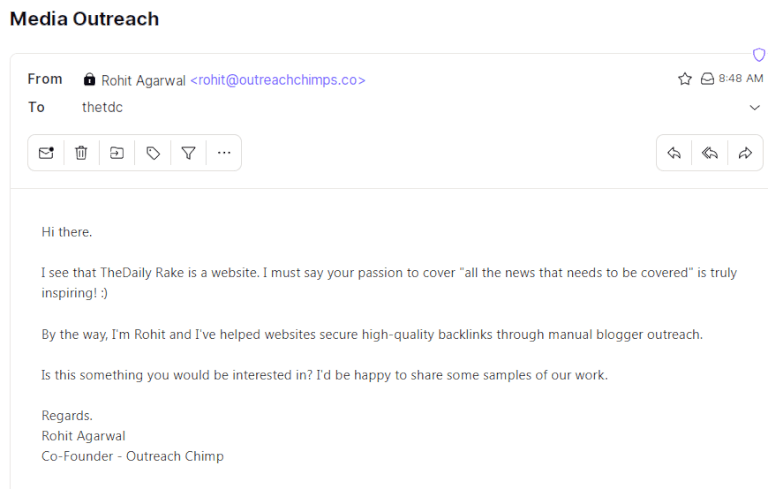This screenshot has height=489, width=768.
Task: Expand message details with the chevron
Action: pos(755,107)
